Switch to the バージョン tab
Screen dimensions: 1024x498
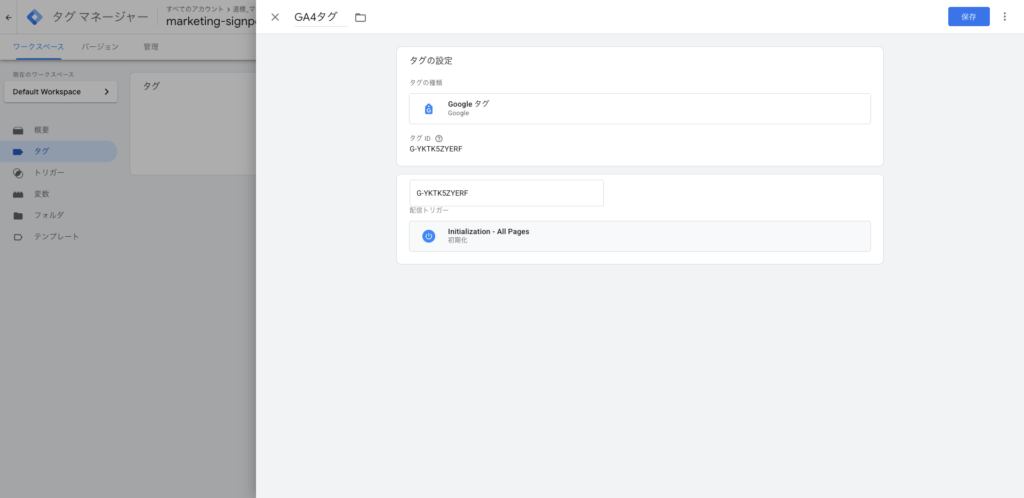point(100,47)
